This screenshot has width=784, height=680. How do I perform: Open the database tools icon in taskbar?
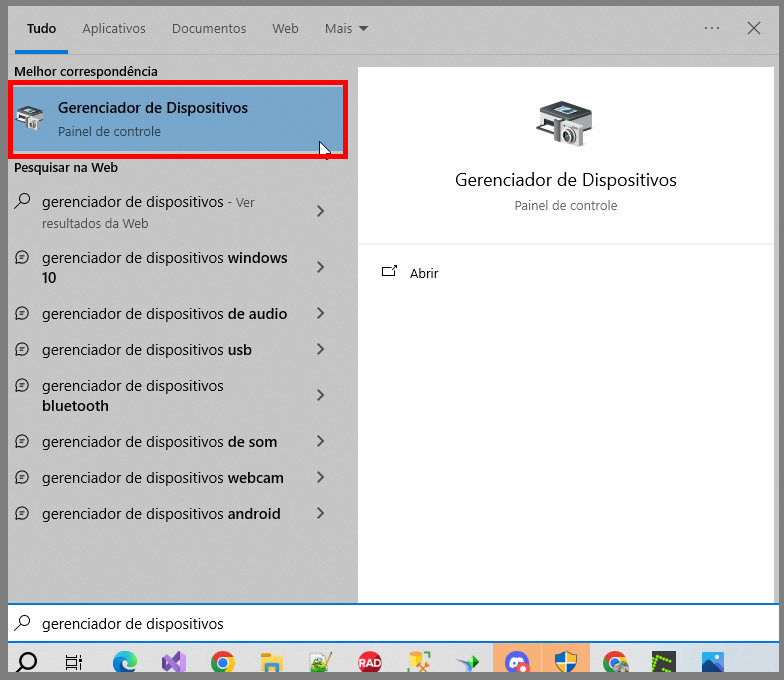(418, 662)
